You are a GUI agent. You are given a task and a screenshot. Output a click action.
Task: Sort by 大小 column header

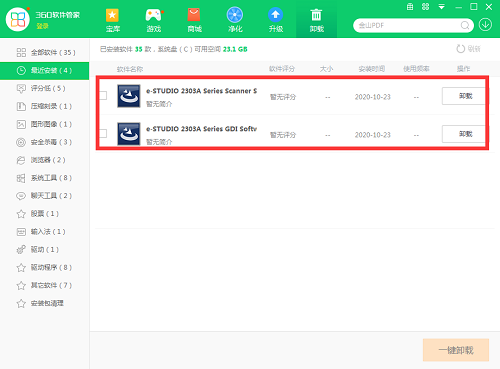pos(326,69)
